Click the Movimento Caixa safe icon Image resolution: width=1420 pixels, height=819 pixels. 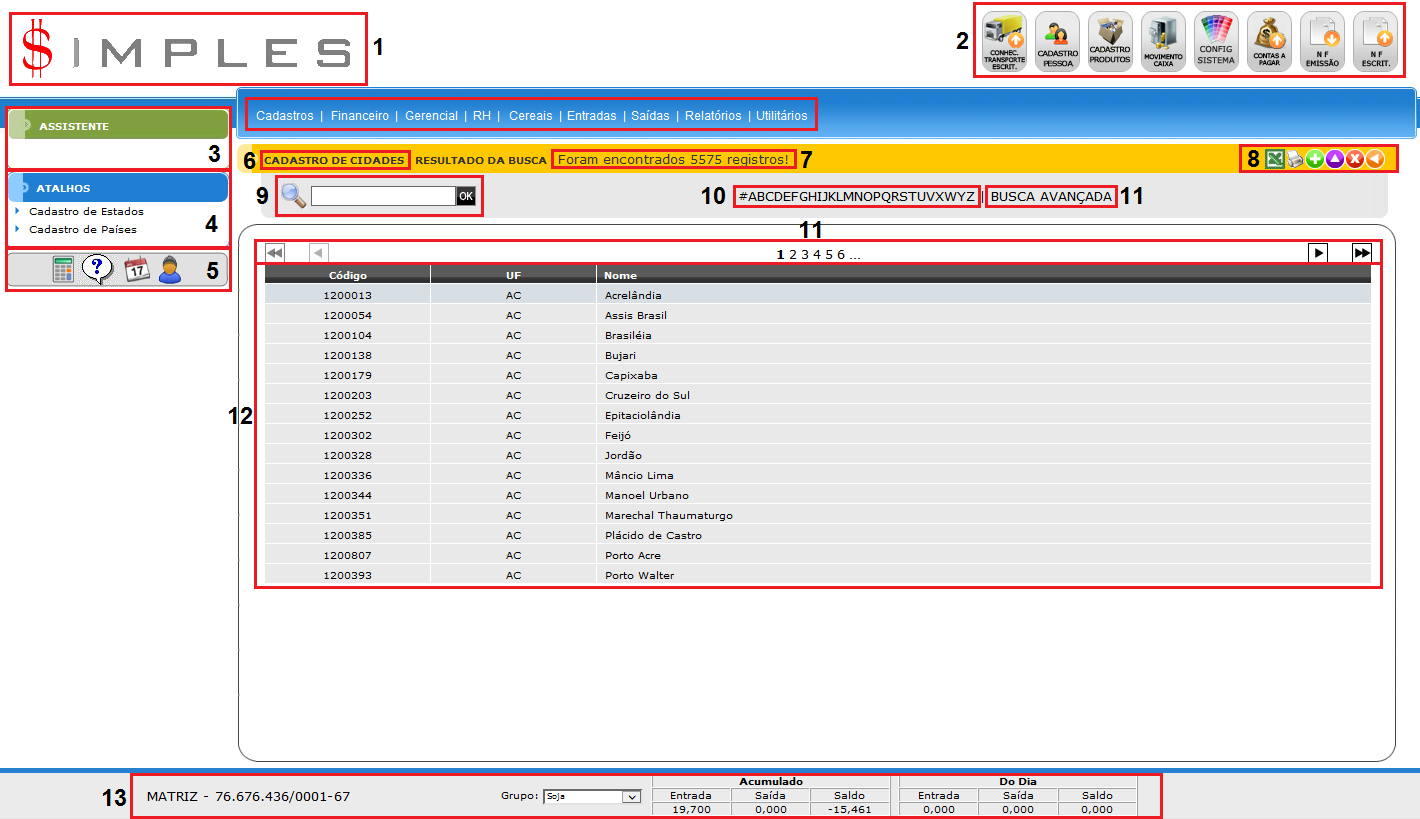coord(1163,42)
